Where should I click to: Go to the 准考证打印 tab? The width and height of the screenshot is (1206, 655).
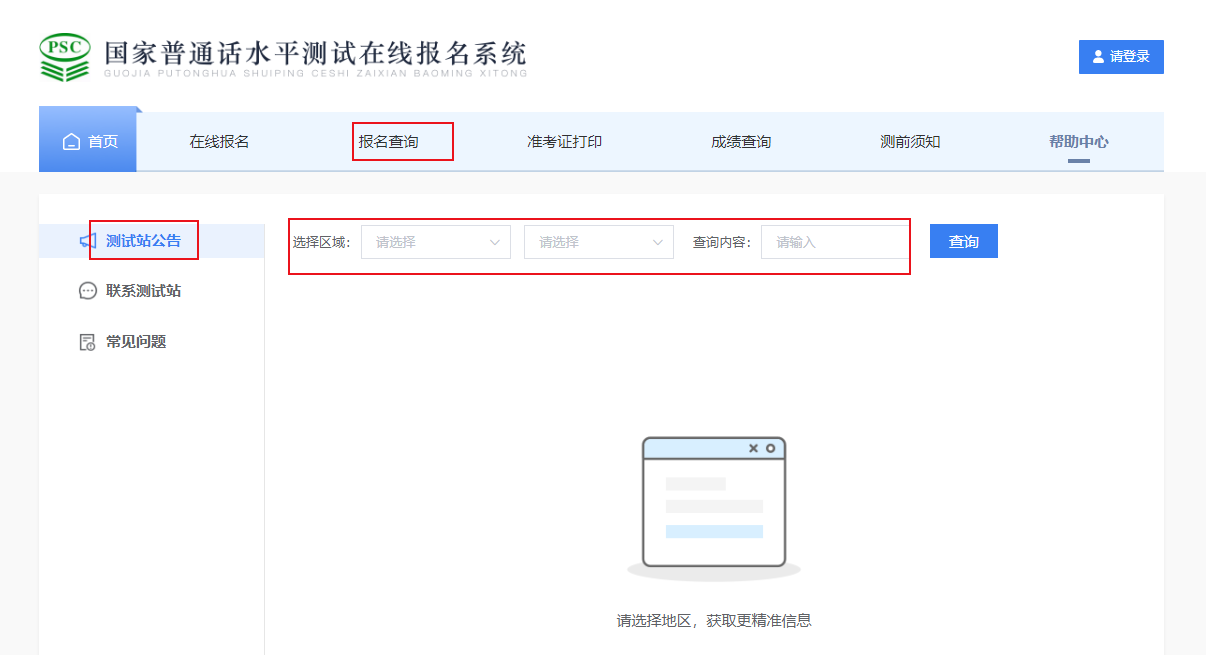click(x=565, y=142)
